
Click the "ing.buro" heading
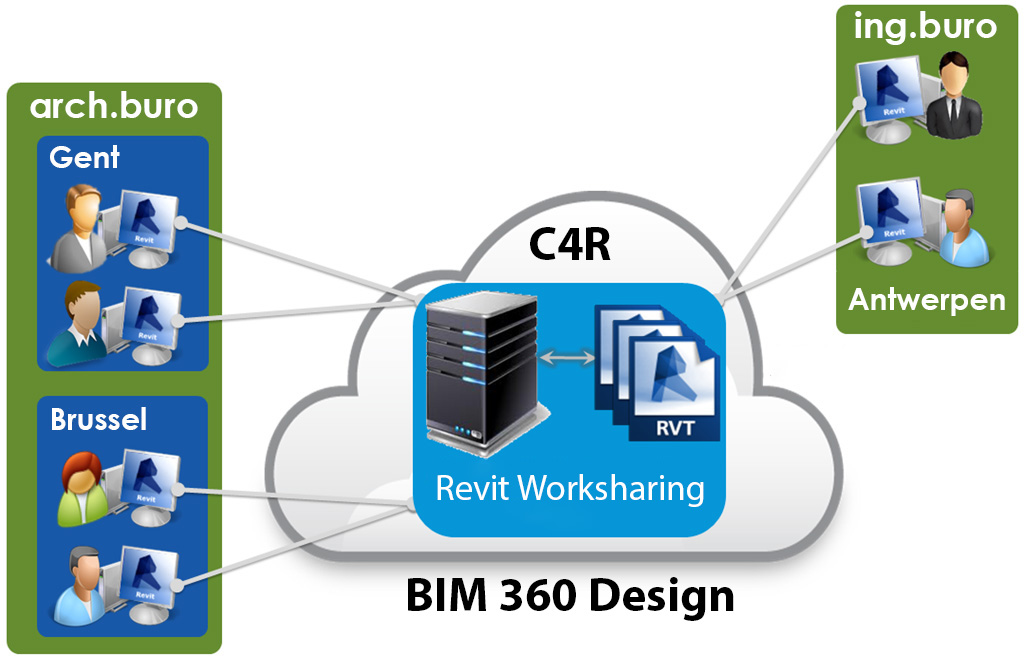[x=925, y=27]
